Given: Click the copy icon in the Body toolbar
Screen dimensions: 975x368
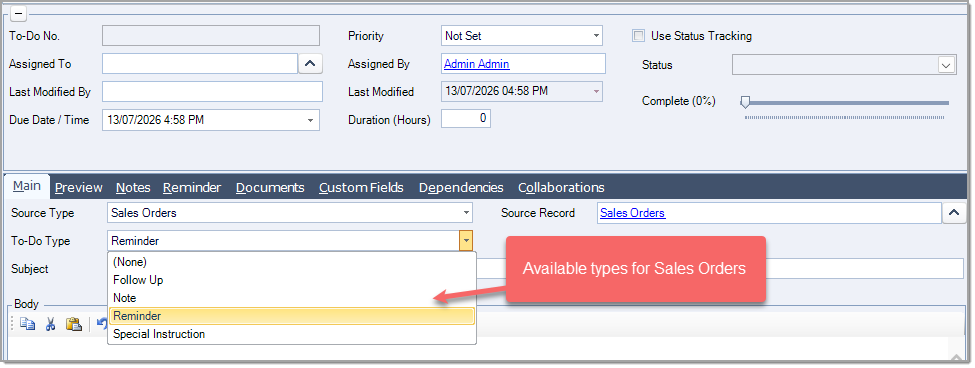Looking at the screenshot, I should tap(27, 324).
